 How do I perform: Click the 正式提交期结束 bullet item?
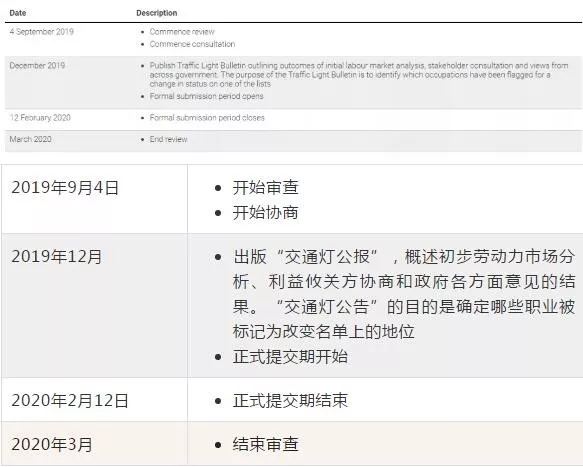coord(290,401)
